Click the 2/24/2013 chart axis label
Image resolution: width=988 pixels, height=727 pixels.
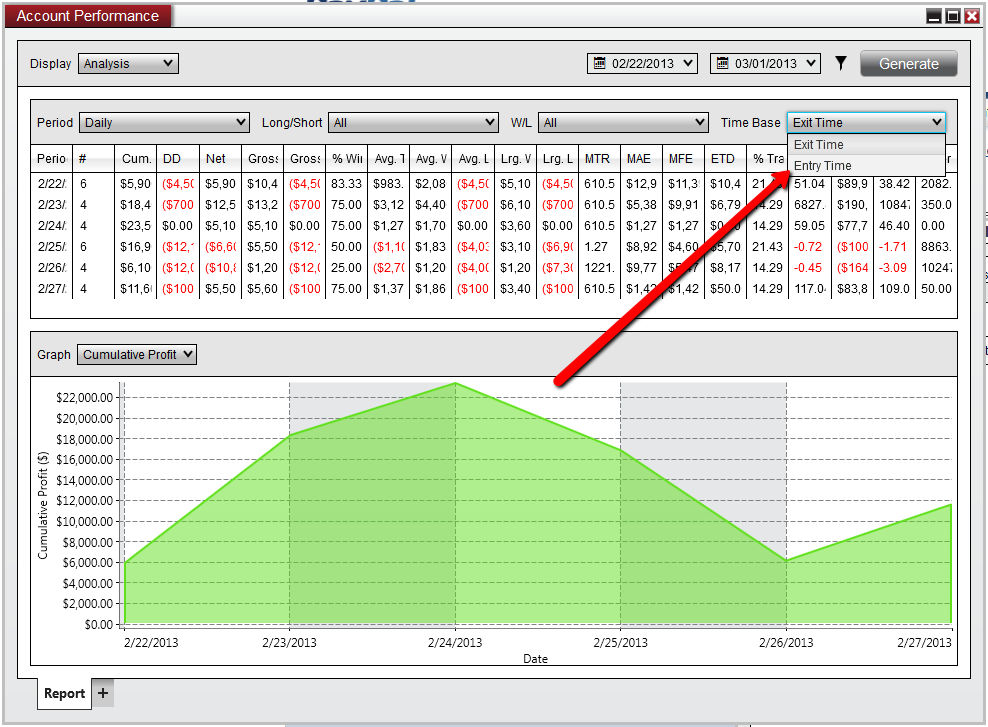(x=455, y=643)
